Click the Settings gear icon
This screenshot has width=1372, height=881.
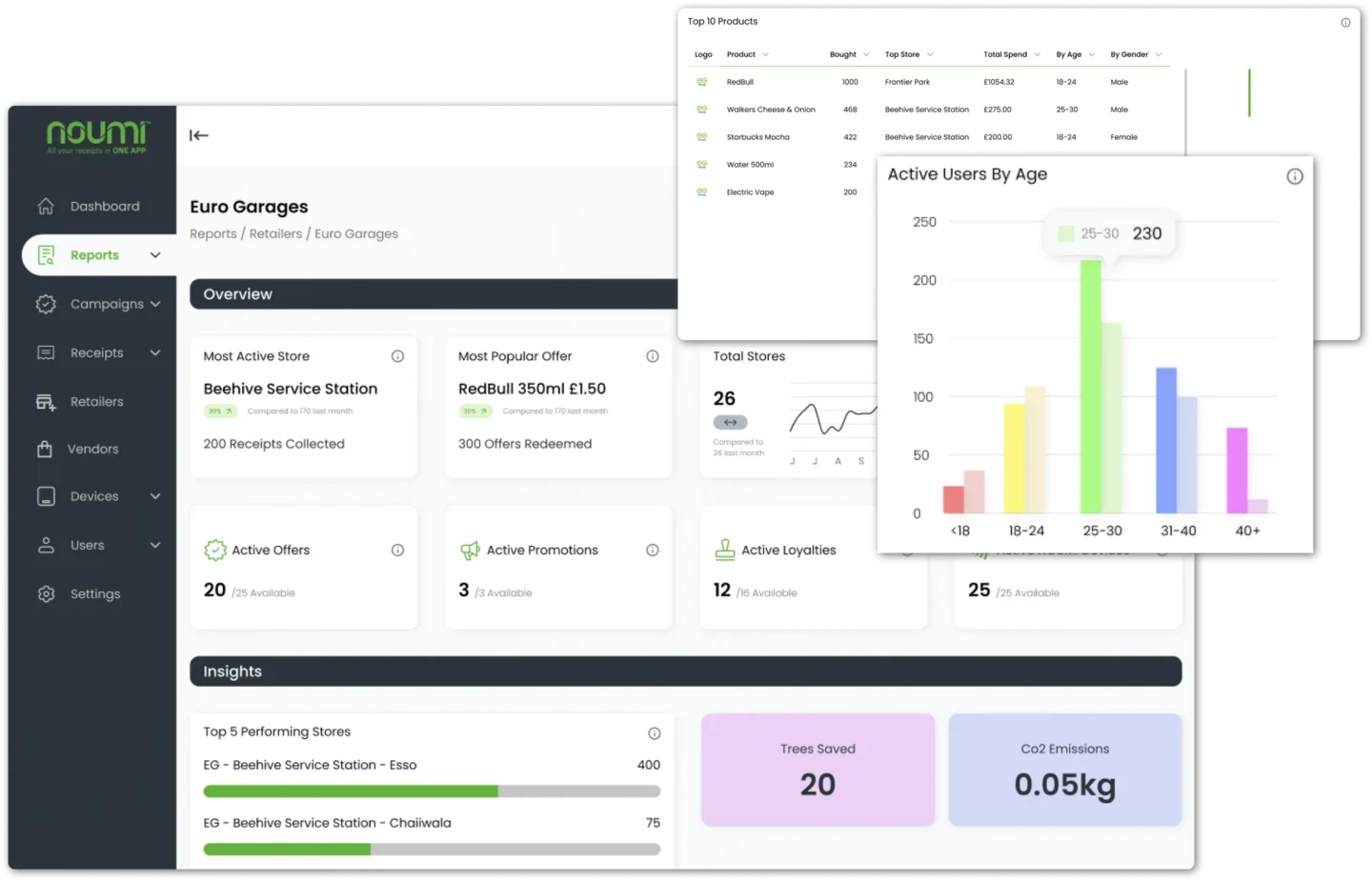[x=46, y=593]
